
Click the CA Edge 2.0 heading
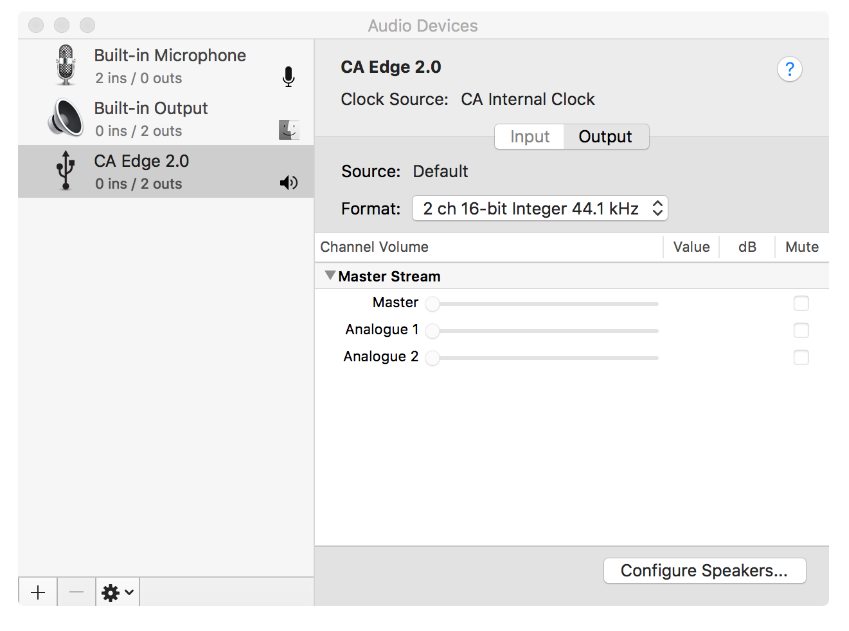(391, 67)
